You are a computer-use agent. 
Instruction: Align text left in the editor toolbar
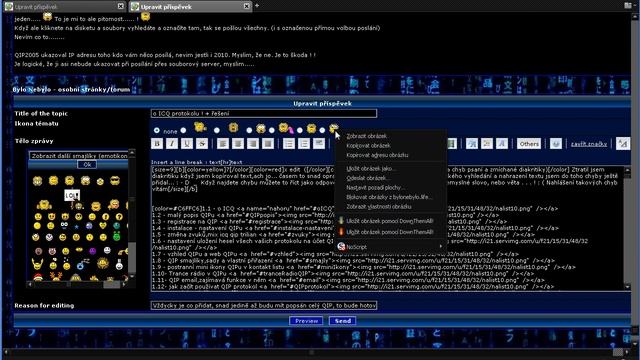[x=223, y=144]
